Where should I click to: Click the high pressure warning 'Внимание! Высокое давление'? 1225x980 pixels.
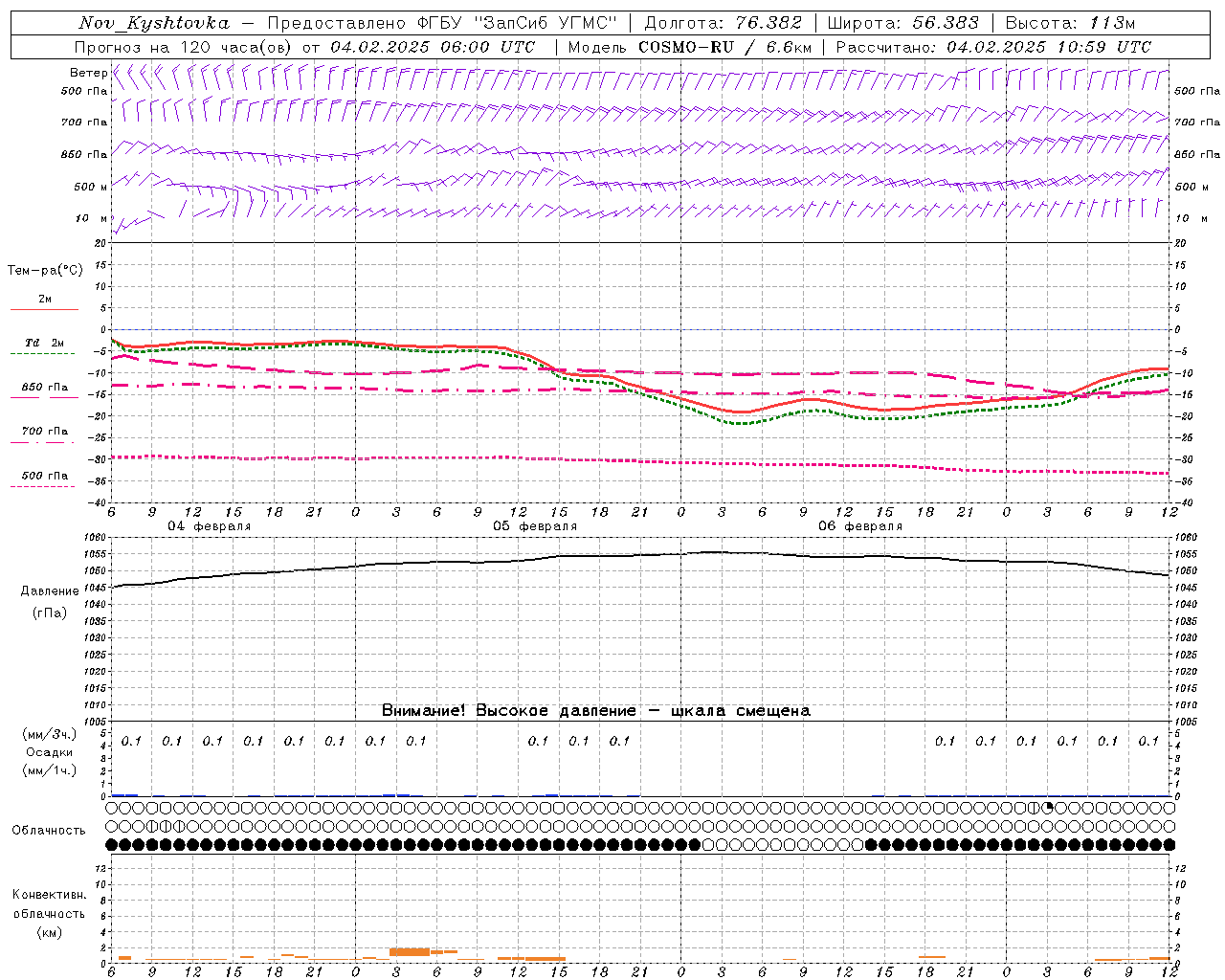pos(508,710)
